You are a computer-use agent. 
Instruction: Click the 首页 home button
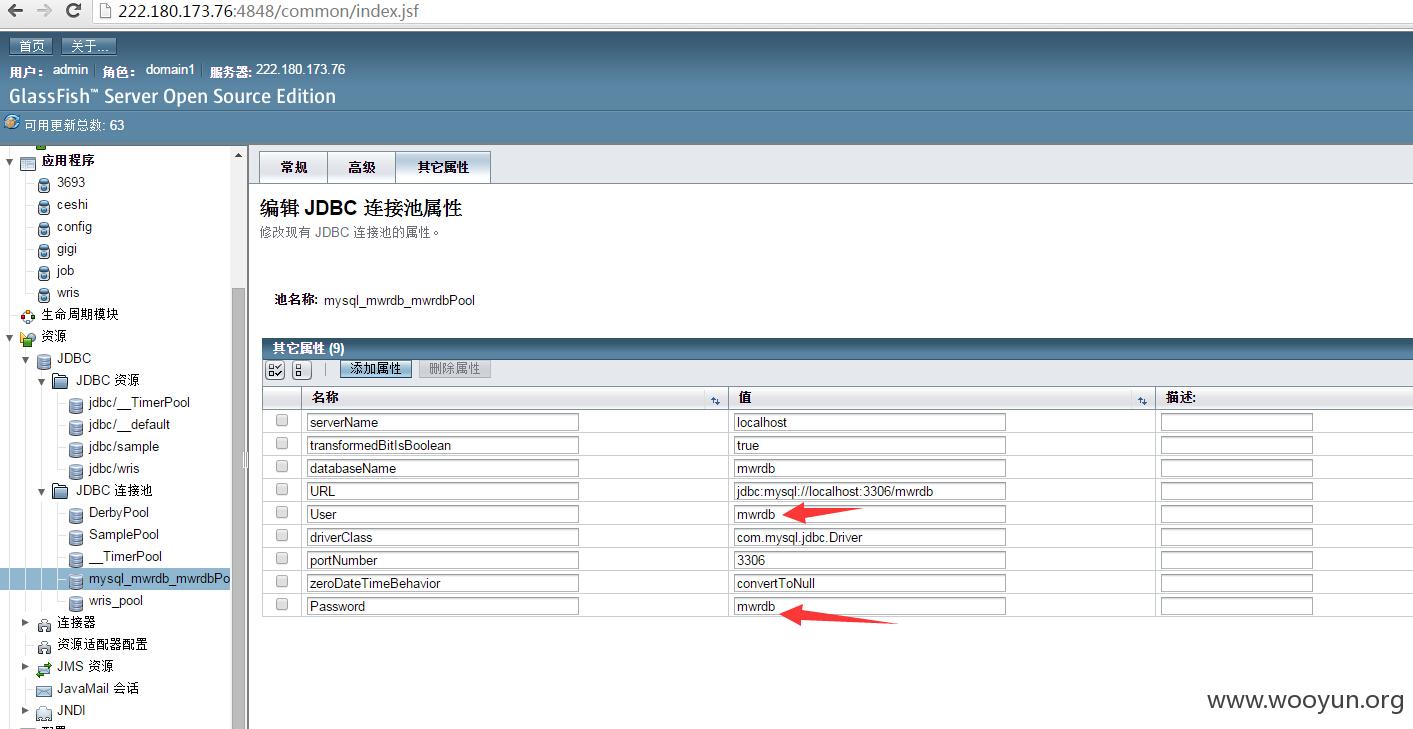click(32, 46)
